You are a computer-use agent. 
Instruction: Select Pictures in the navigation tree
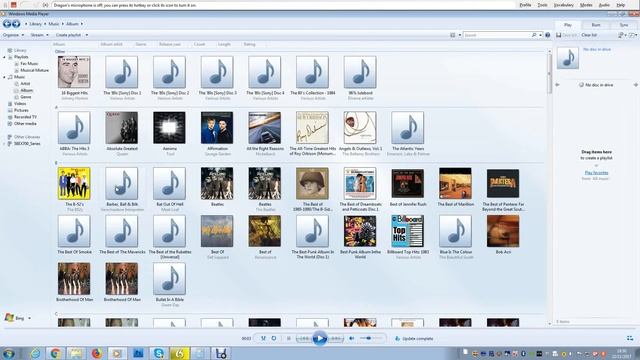pos(21,110)
